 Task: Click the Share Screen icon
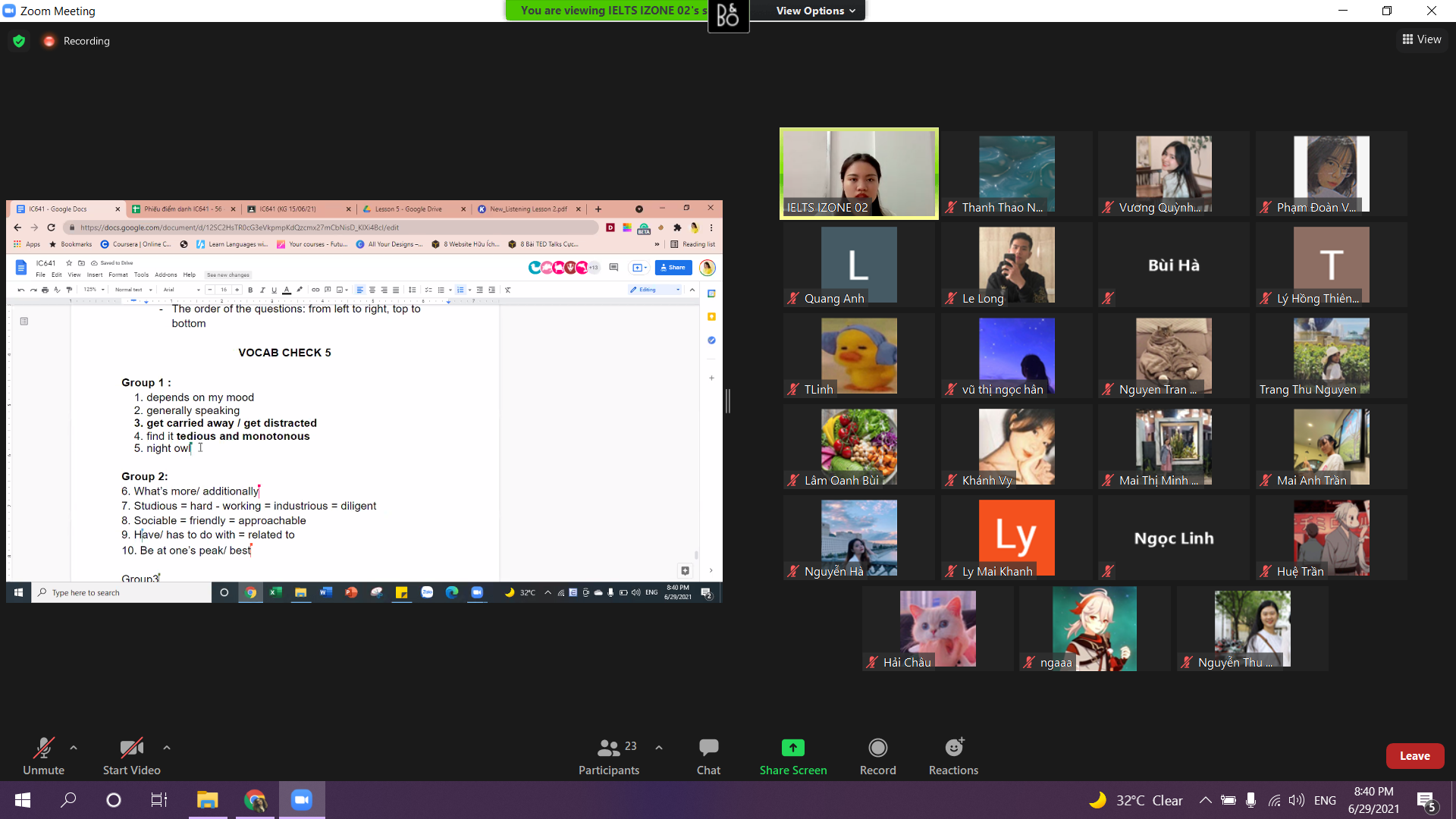(x=792, y=748)
